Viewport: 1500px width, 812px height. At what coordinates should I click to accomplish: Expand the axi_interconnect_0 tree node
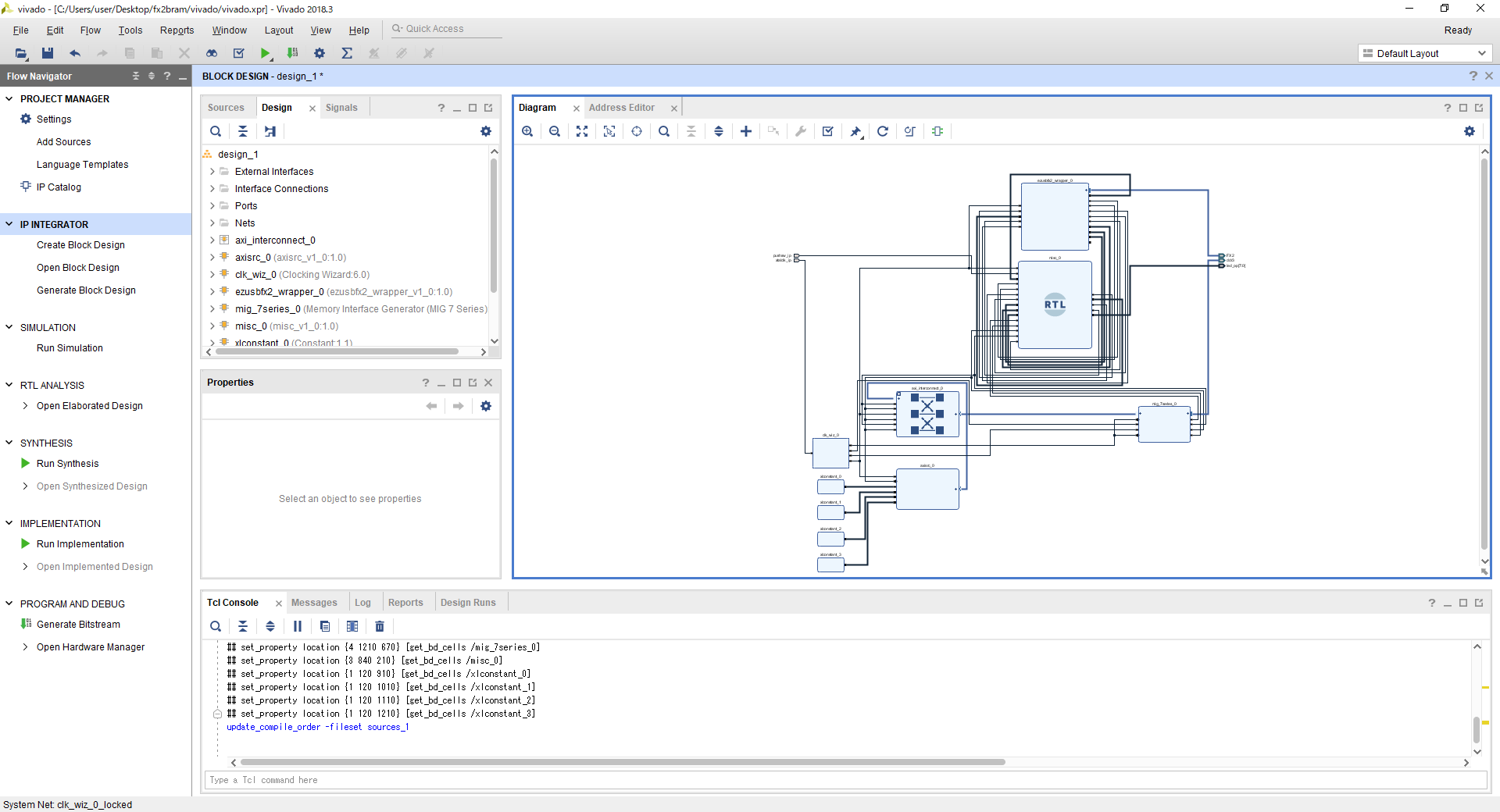[x=212, y=240]
